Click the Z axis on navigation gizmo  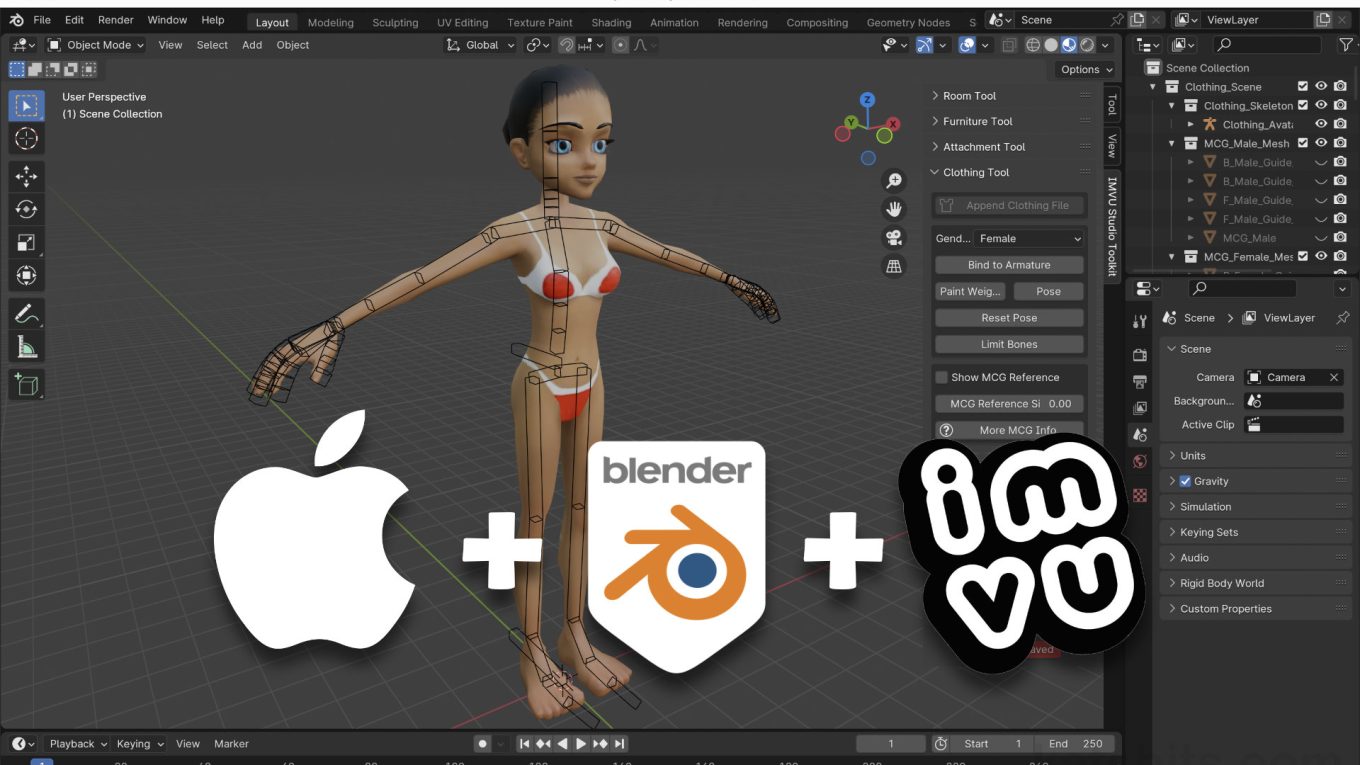pyautogui.click(x=867, y=100)
